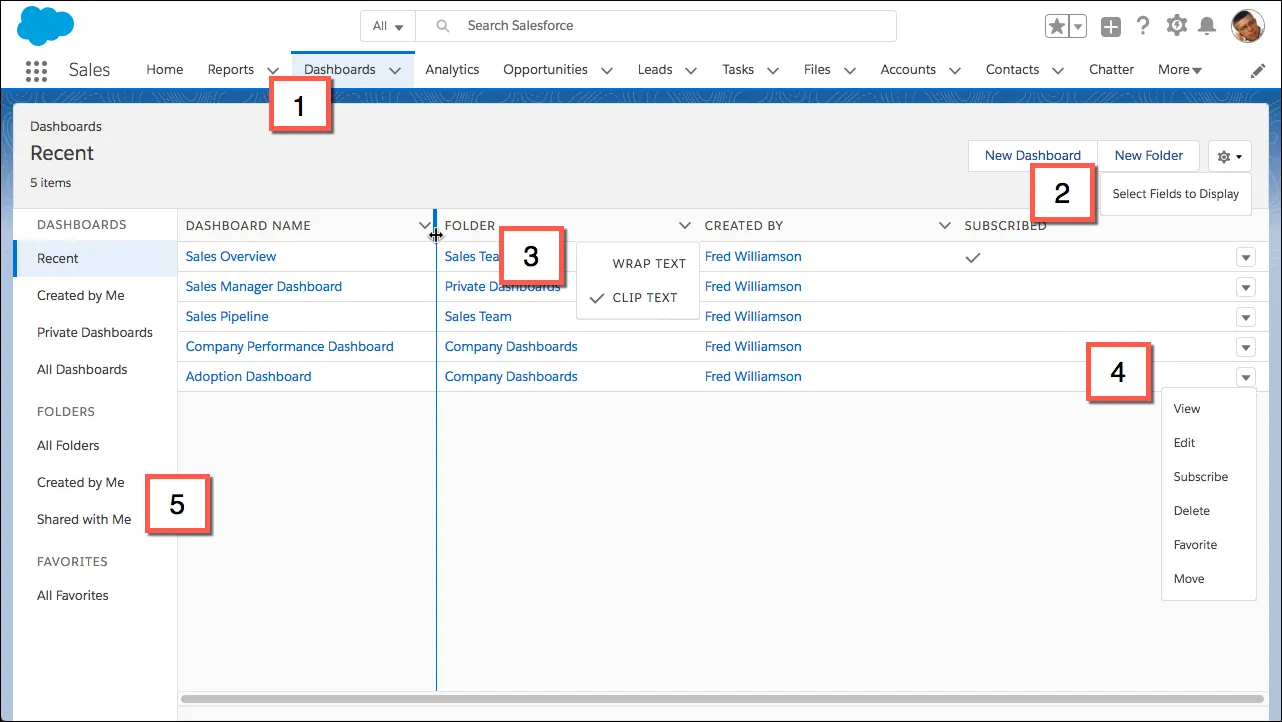Screen dimensions: 1282x722
Task: Click the global actions plus icon
Action: click(x=1111, y=27)
